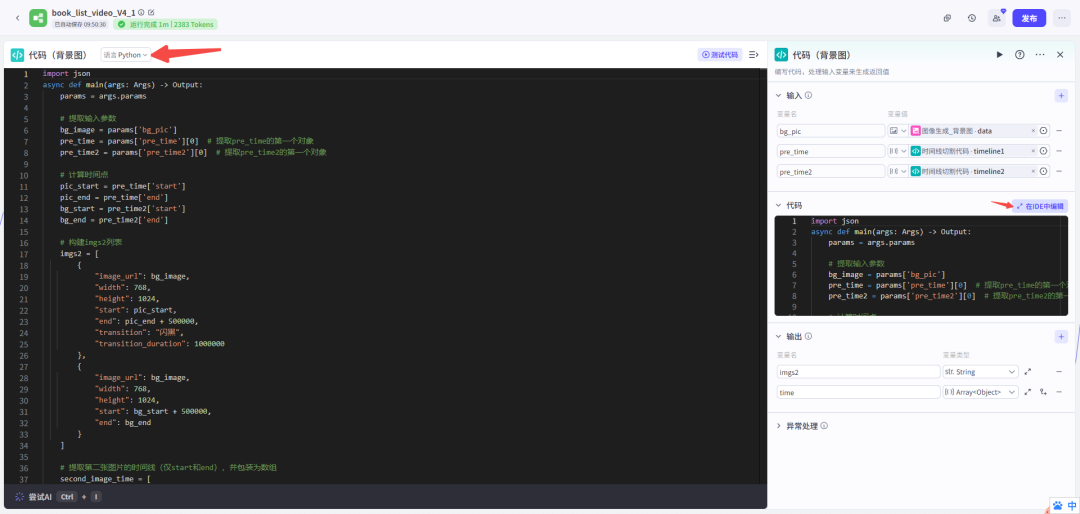
Task: Open type dropdown for pre_time
Action: click(x=897, y=151)
